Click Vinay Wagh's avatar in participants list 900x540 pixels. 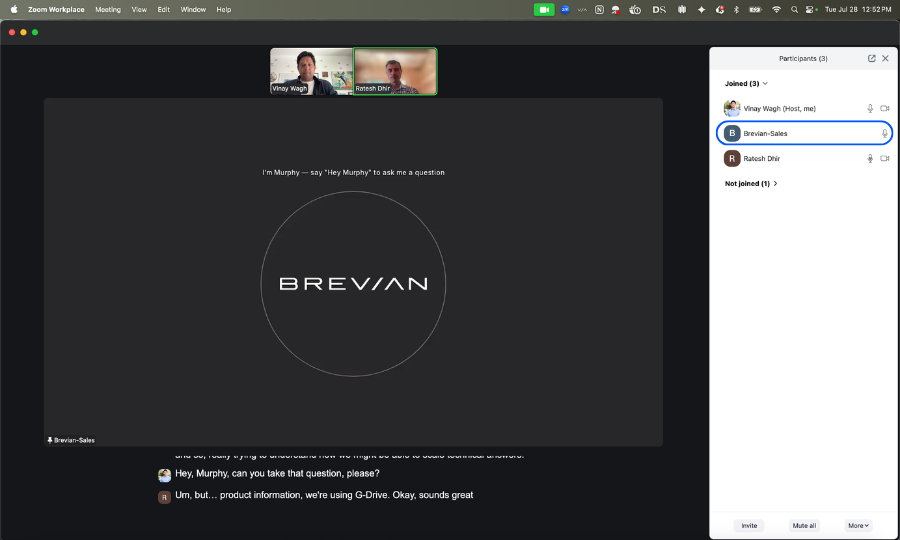[x=732, y=108]
